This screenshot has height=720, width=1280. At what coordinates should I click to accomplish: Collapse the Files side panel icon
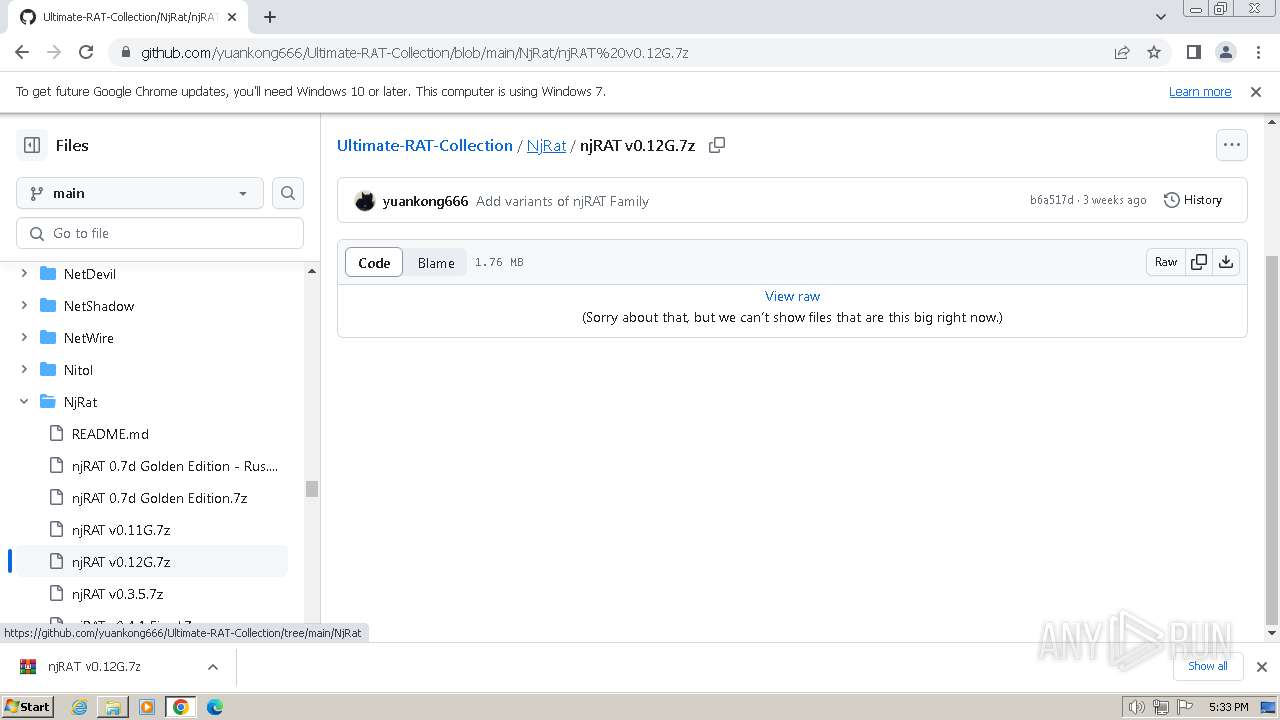point(32,145)
